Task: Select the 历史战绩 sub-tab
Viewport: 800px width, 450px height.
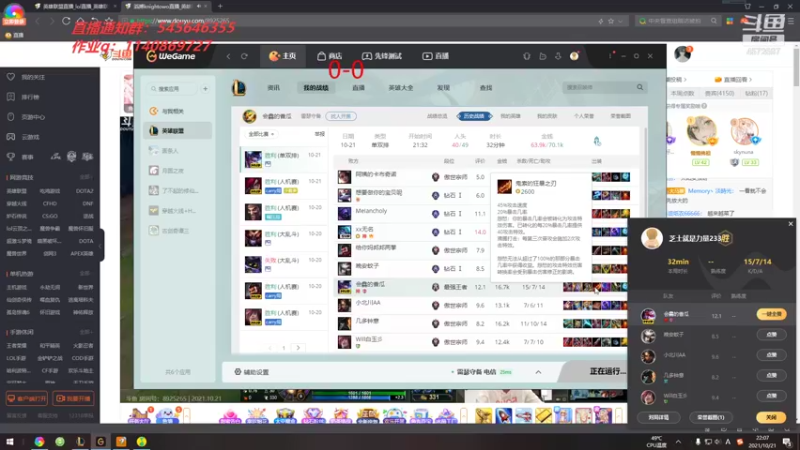Action: (x=474, y=116)
